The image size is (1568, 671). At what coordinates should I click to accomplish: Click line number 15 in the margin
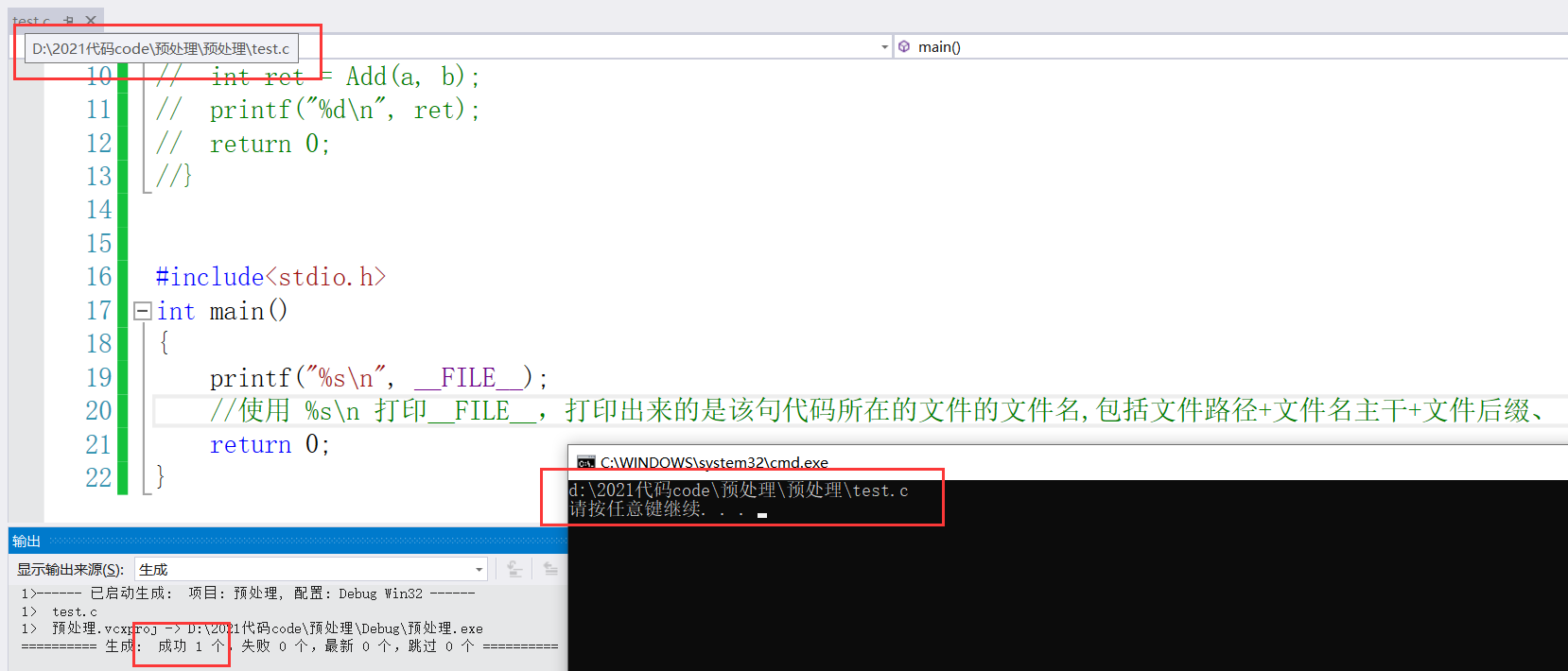98,243
